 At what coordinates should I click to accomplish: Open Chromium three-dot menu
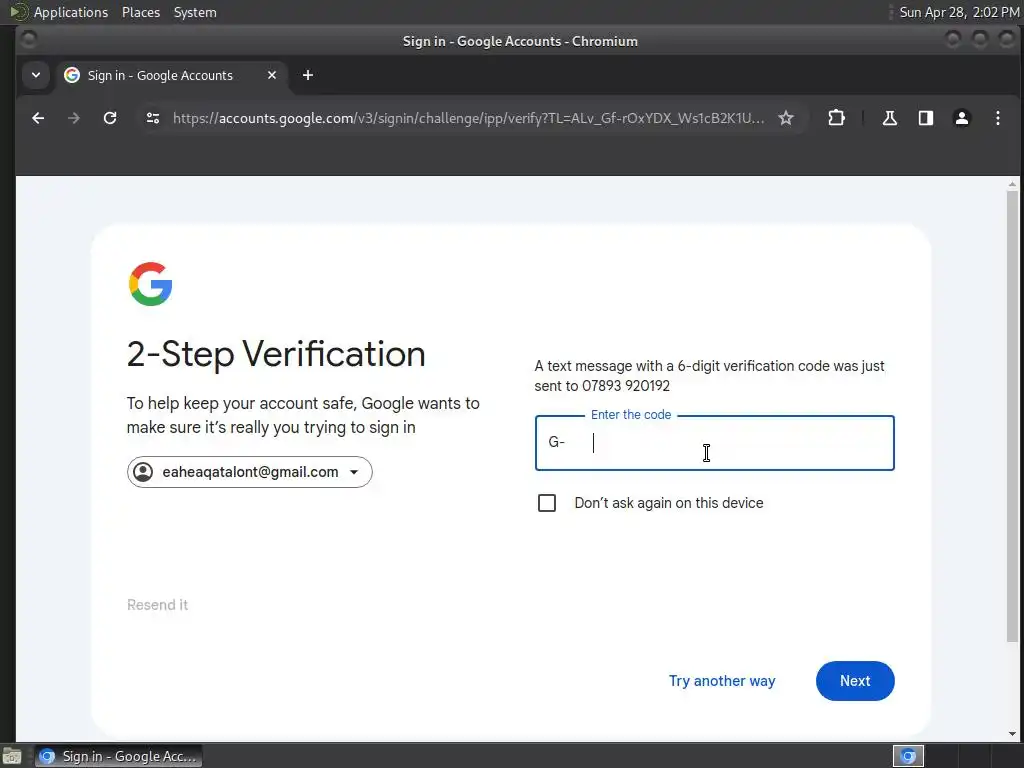pyautogui.click(x=997, y=118)
